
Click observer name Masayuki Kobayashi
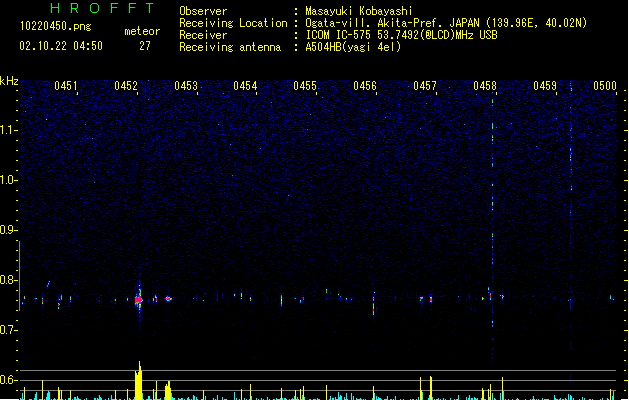click(x=359, y=11)
